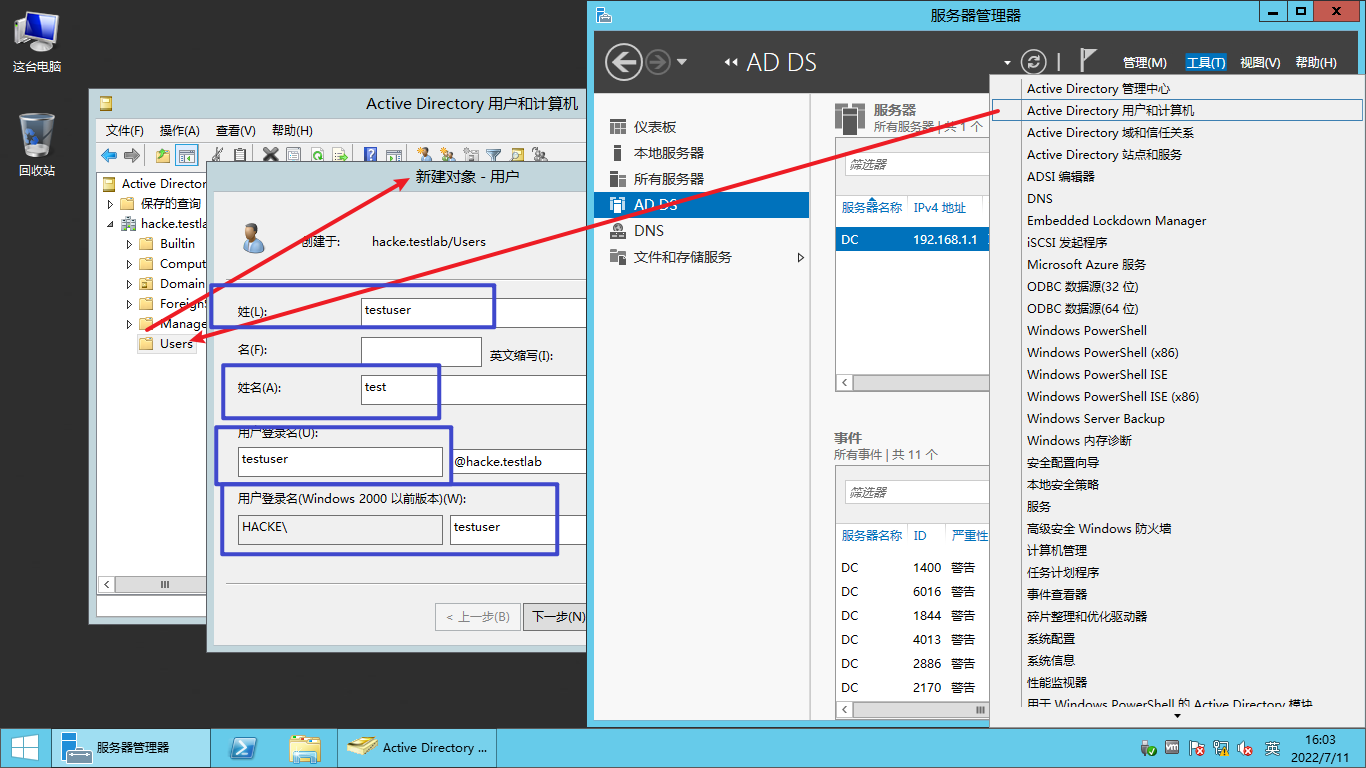Image resolution: width=1366 pixels, height=768 pixels.
Task: Select Active Directory 用户和计算机 menu entry
Action: pos(1110,110)
